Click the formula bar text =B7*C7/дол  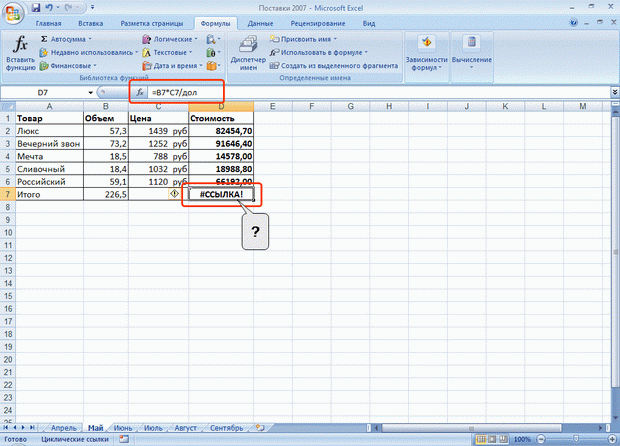click(x=174, y=93)
